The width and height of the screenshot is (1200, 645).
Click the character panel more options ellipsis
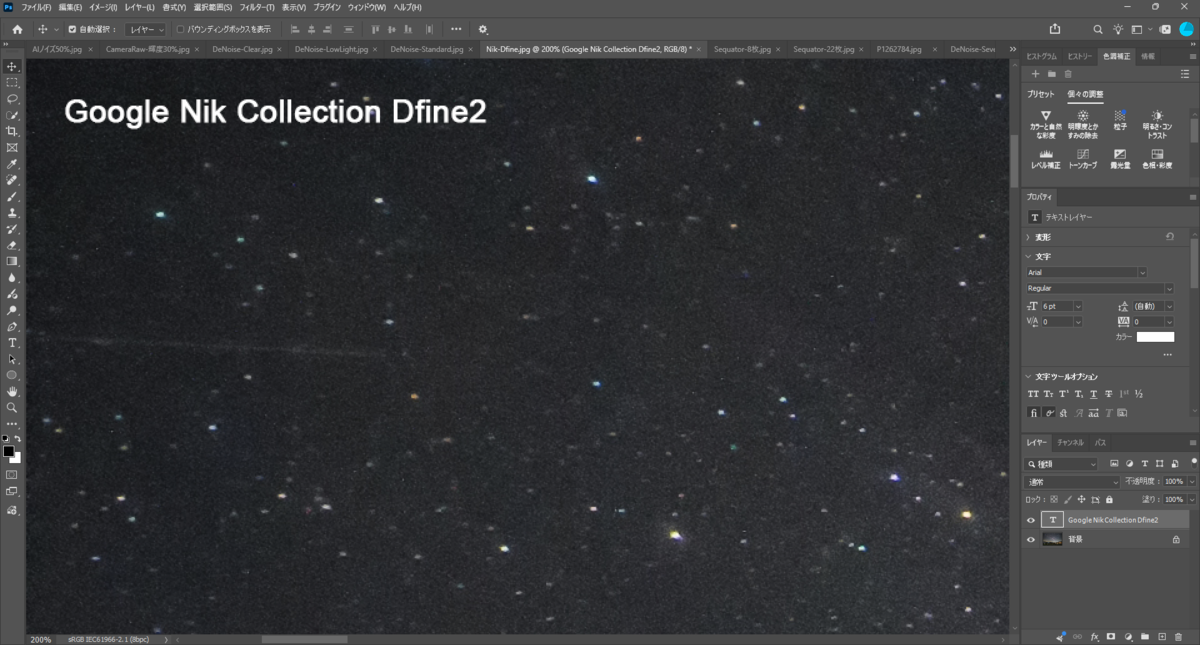[x=1167, y=355]
